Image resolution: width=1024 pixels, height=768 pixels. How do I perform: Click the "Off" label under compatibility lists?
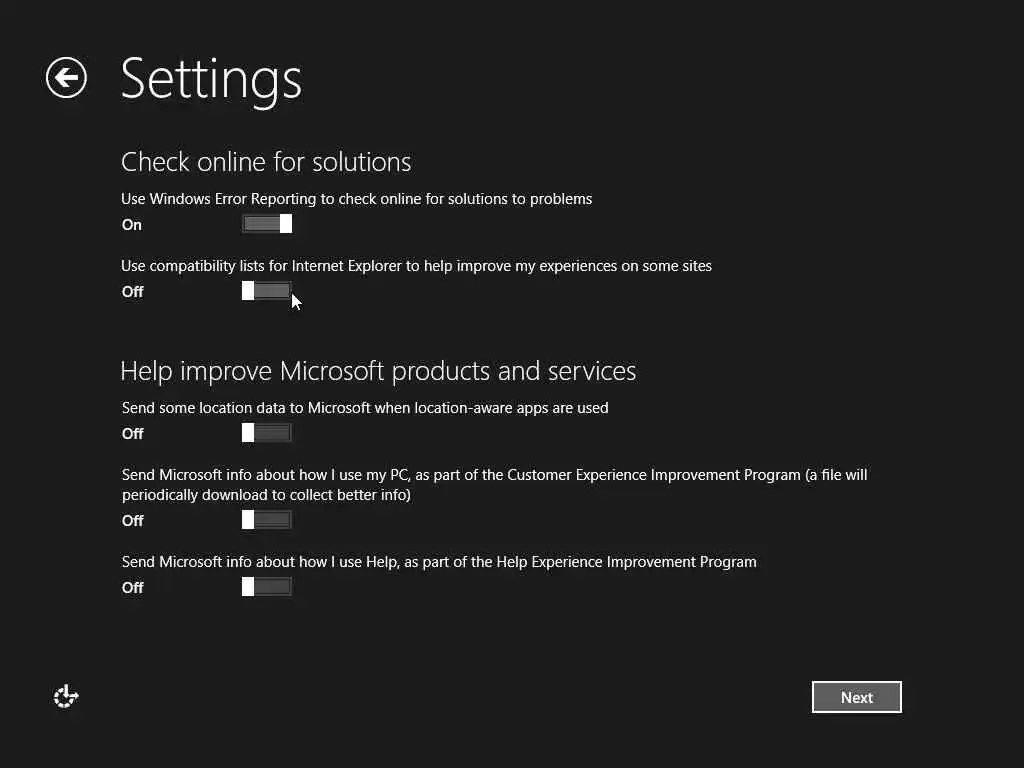133,292
